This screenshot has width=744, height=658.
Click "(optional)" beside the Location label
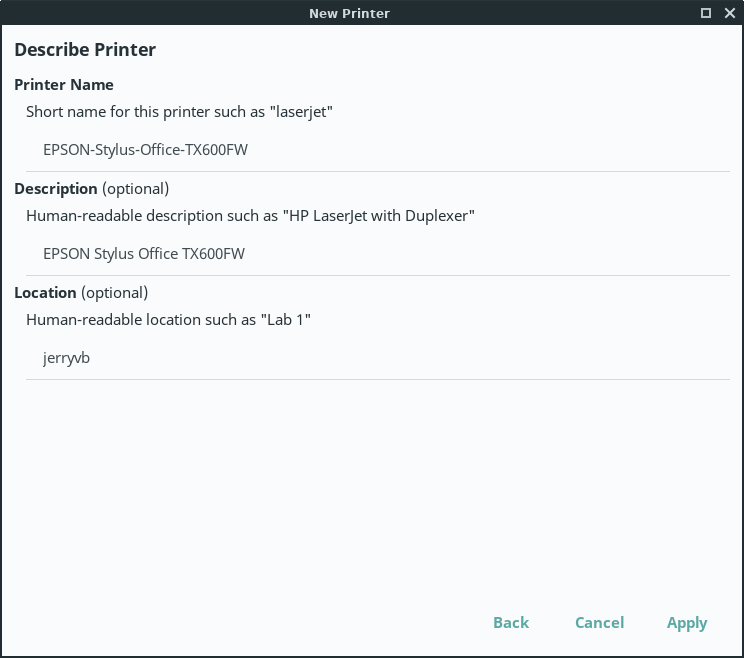tap(114, 293)
